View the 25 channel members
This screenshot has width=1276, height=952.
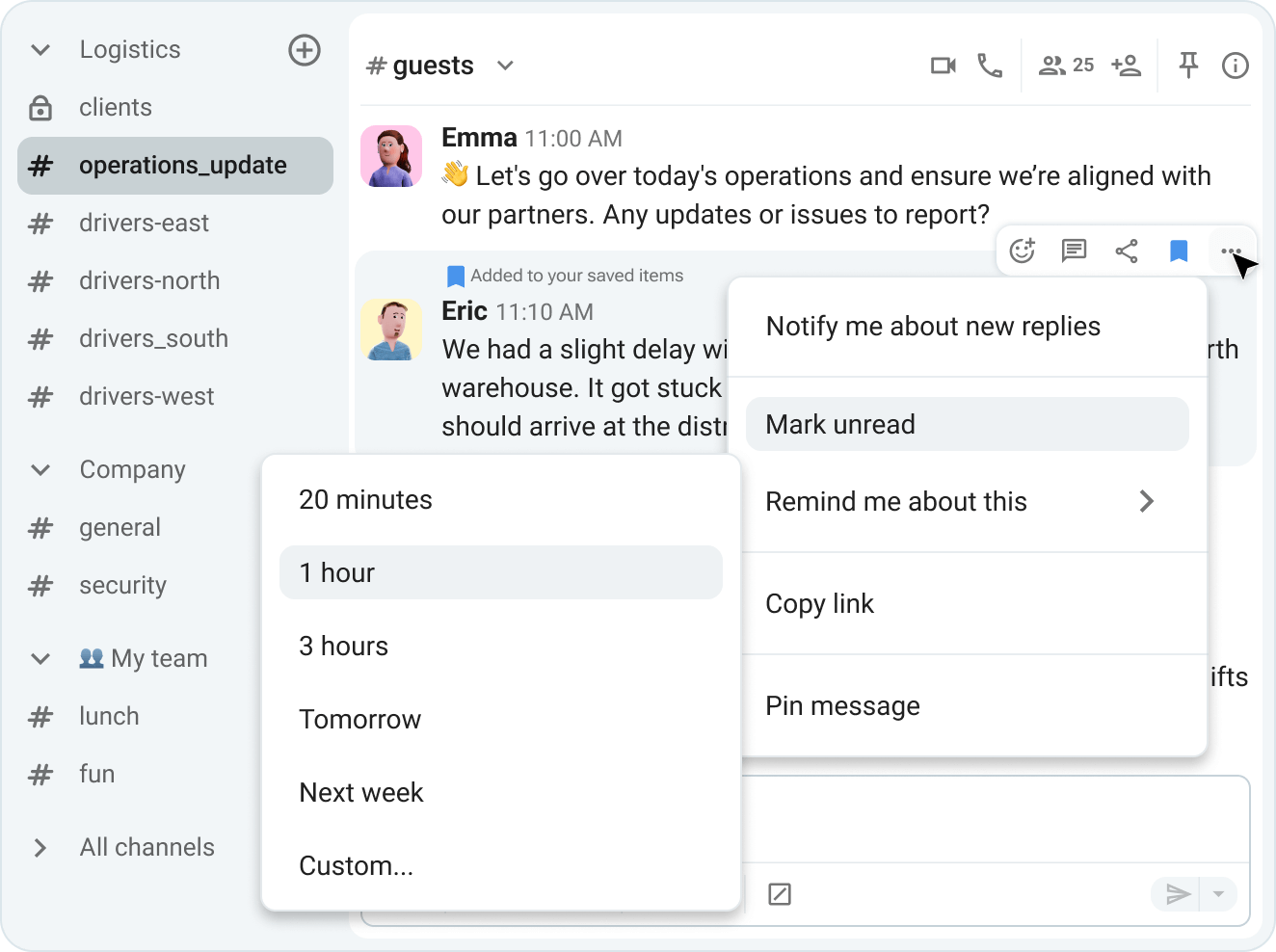click(1064, 65)
